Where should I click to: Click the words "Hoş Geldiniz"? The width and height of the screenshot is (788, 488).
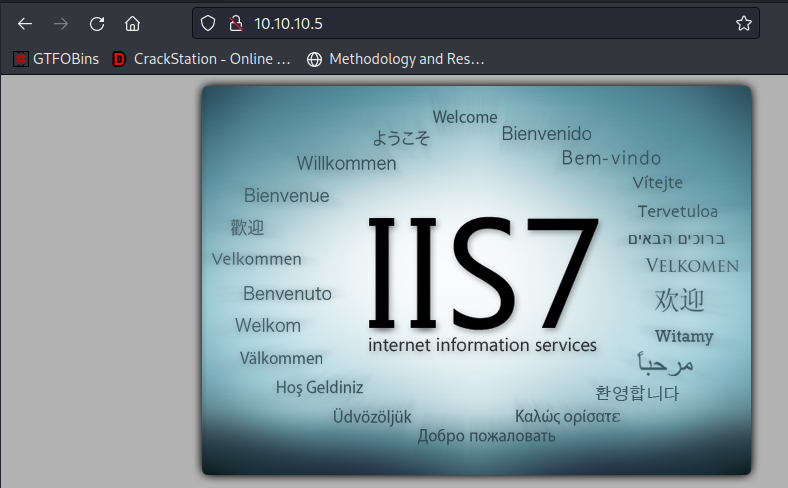coord(319,387)
